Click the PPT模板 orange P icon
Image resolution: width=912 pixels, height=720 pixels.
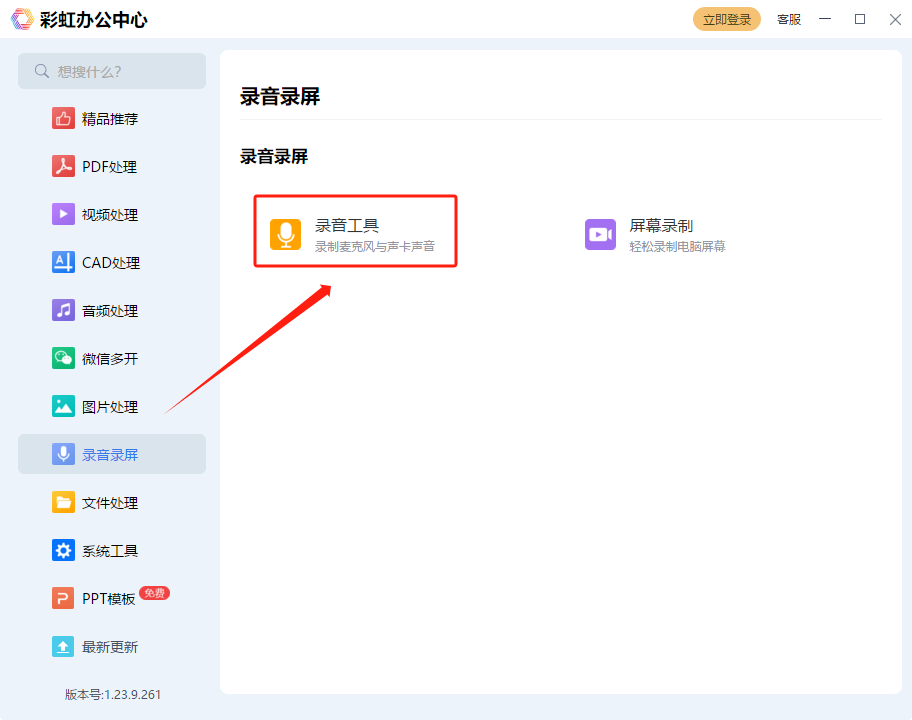pyautogui.click(x=63, y=598)
